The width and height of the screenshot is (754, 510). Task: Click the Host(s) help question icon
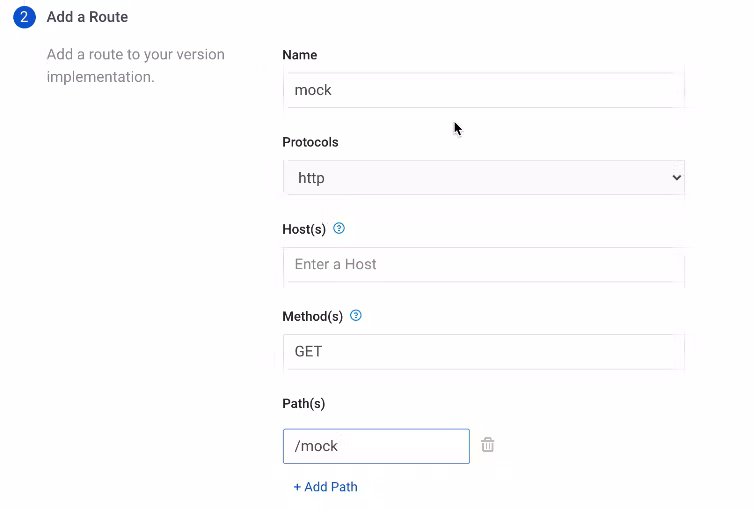[x=339, y=229]
